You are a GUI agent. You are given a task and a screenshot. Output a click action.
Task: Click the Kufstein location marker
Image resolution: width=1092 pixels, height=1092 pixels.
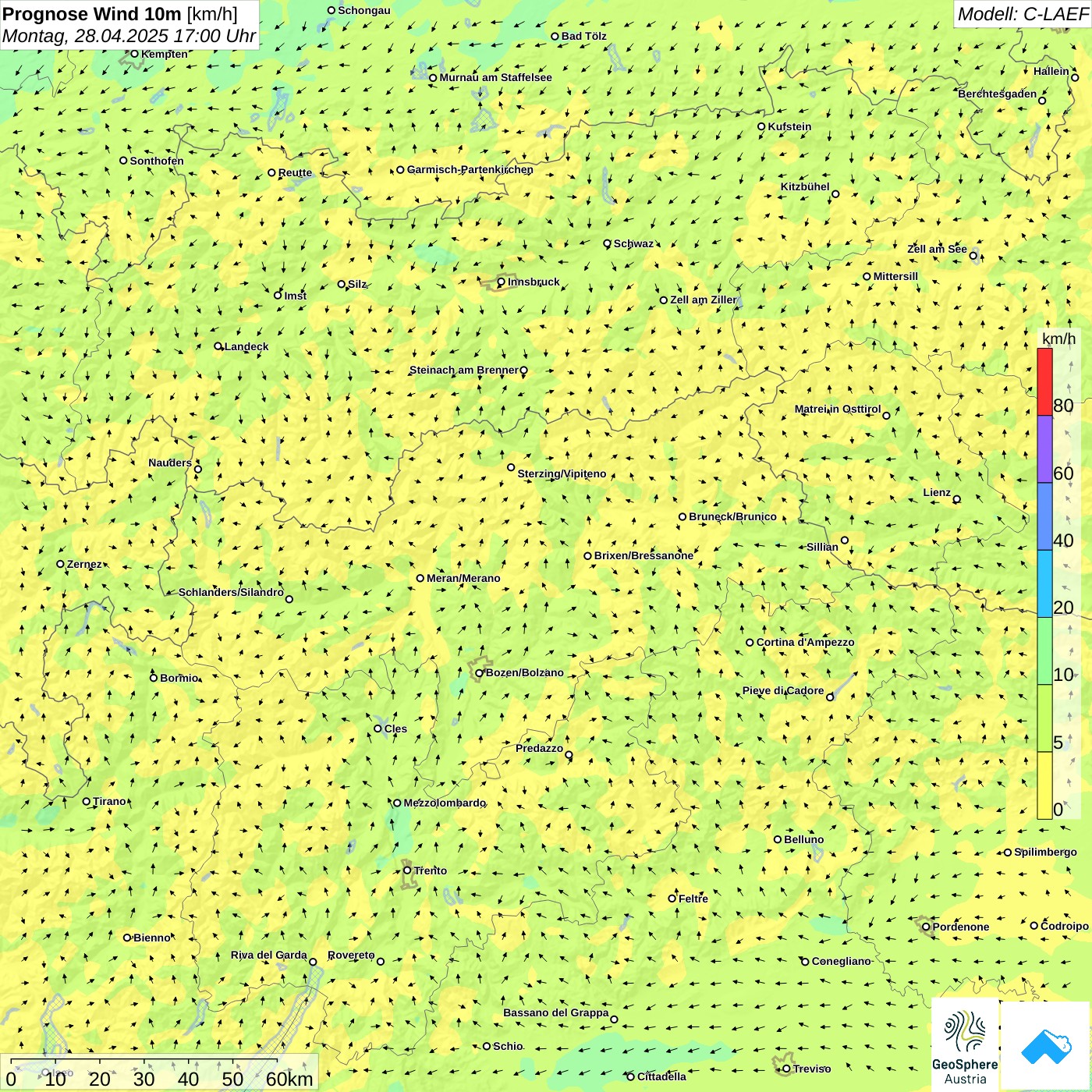click(x=762, y=126)
